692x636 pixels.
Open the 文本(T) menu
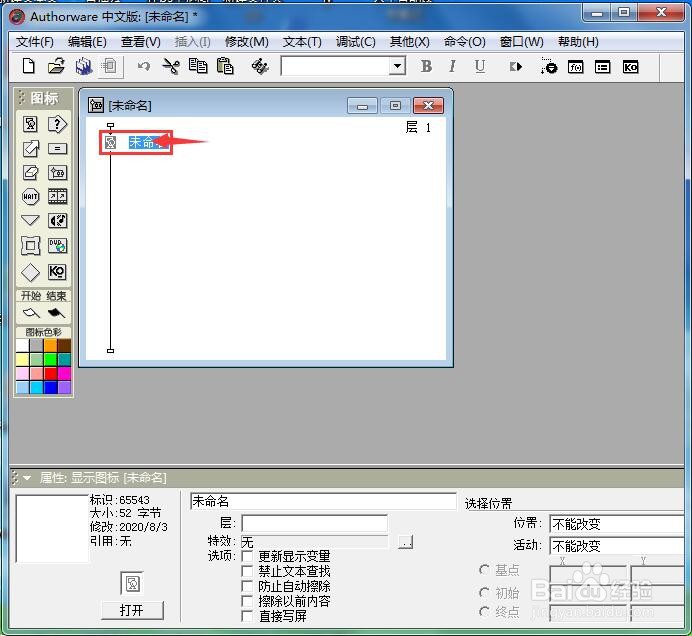click(x=302, y=42)
